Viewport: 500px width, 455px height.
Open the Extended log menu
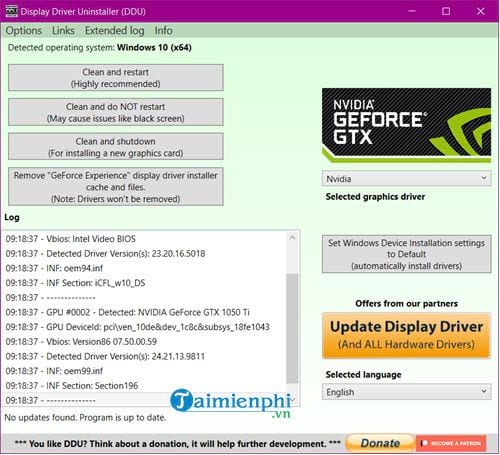114,31
